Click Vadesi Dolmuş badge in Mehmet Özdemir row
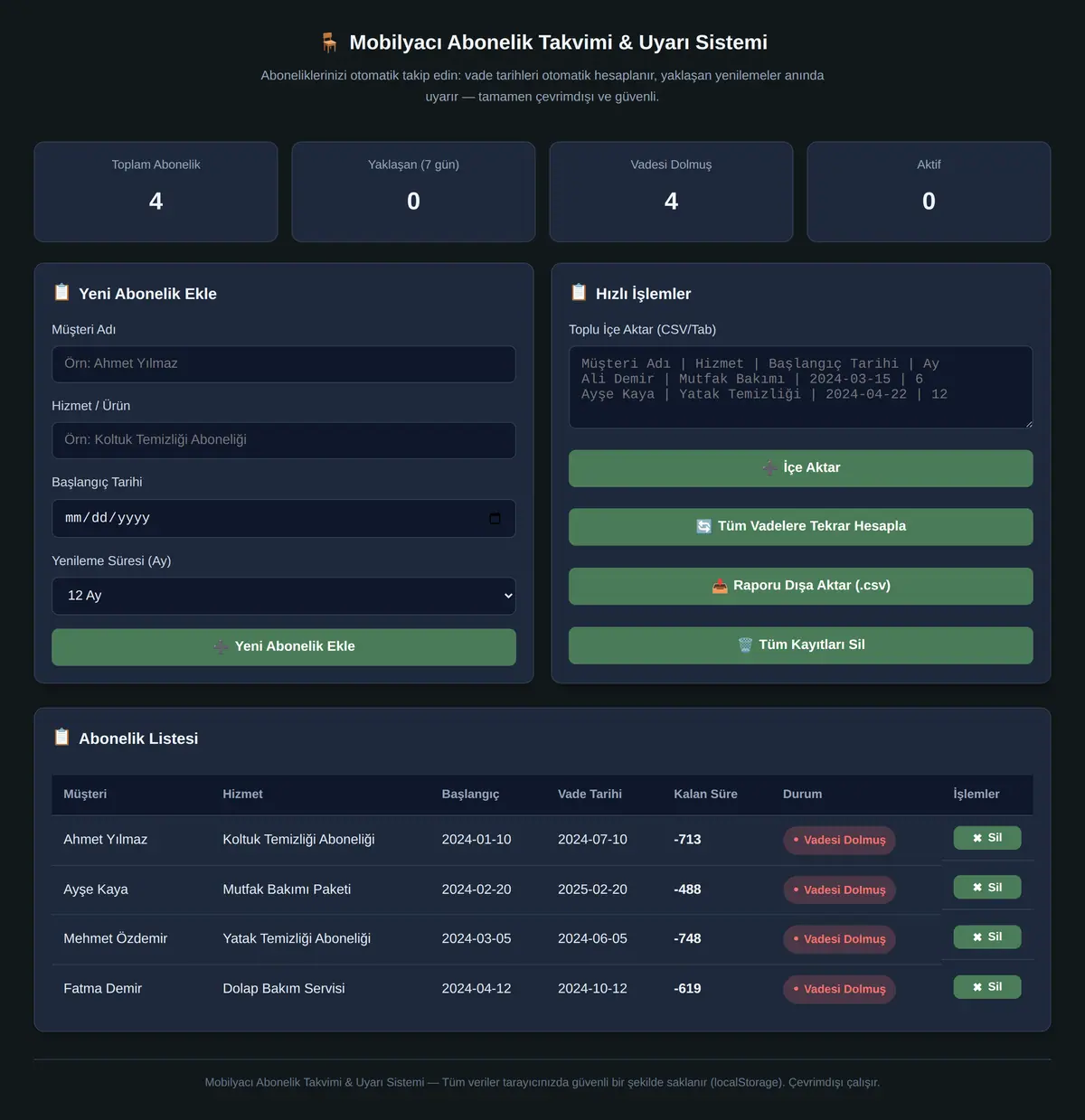 click(839, 939)
